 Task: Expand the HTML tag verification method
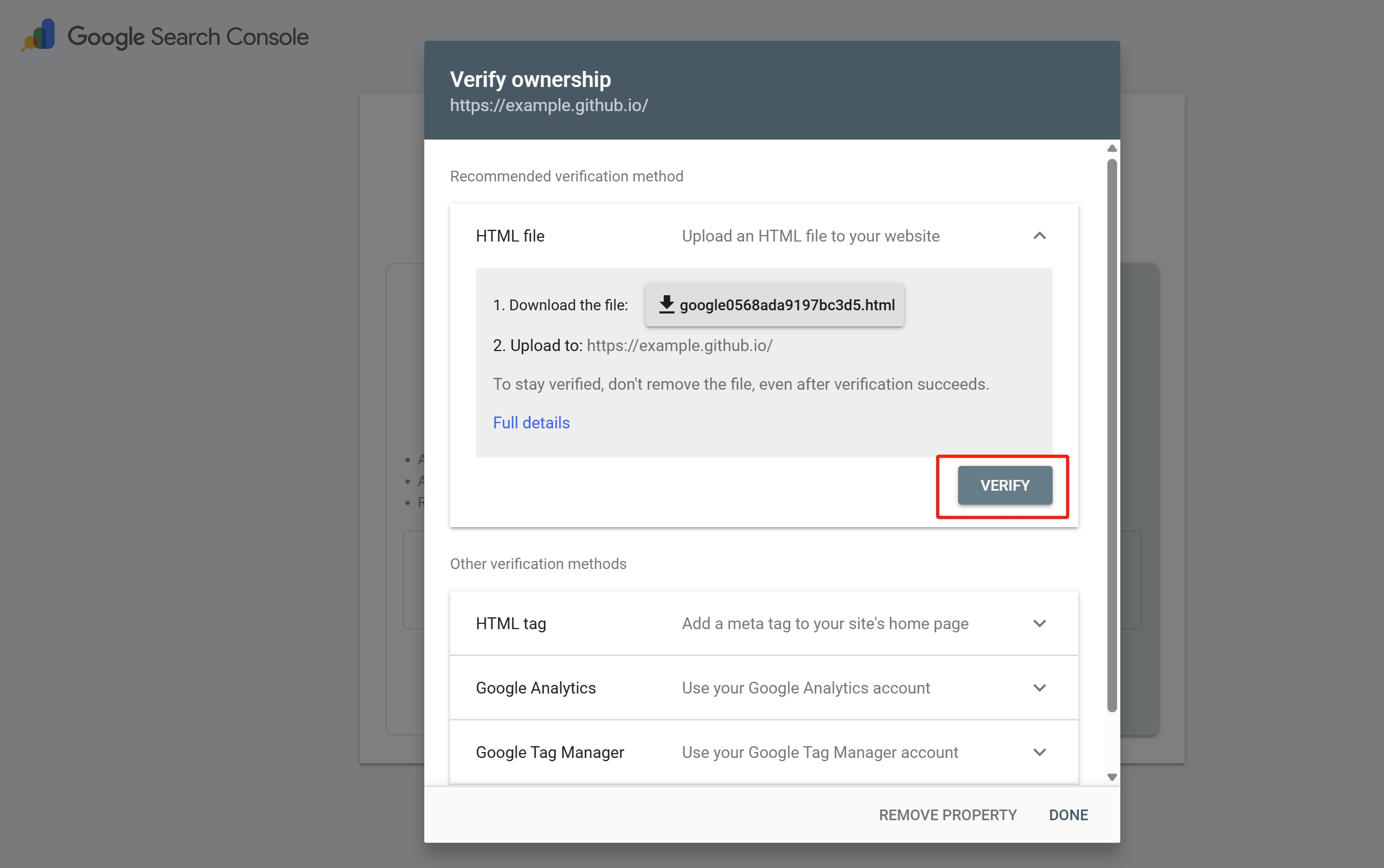click(x=1039, y=623)
